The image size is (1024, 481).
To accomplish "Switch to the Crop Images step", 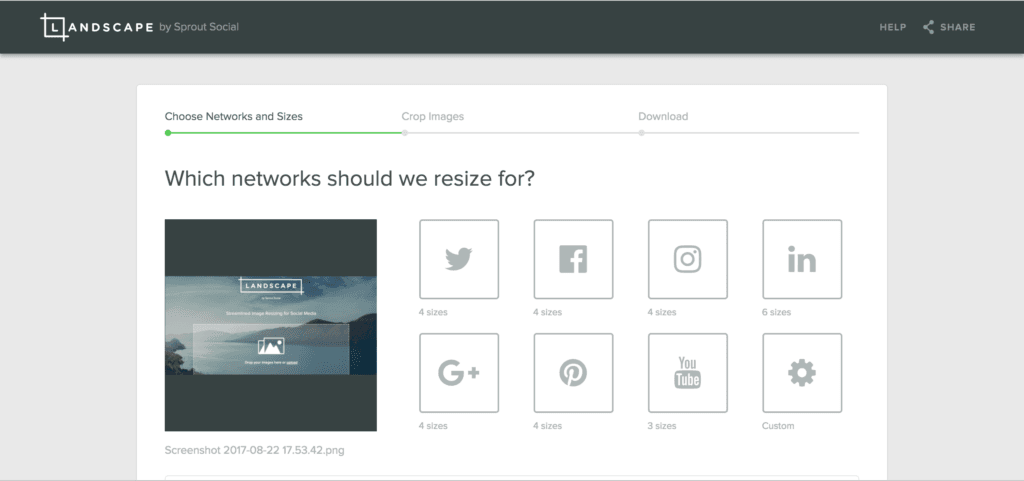I will tap(432, 116).
